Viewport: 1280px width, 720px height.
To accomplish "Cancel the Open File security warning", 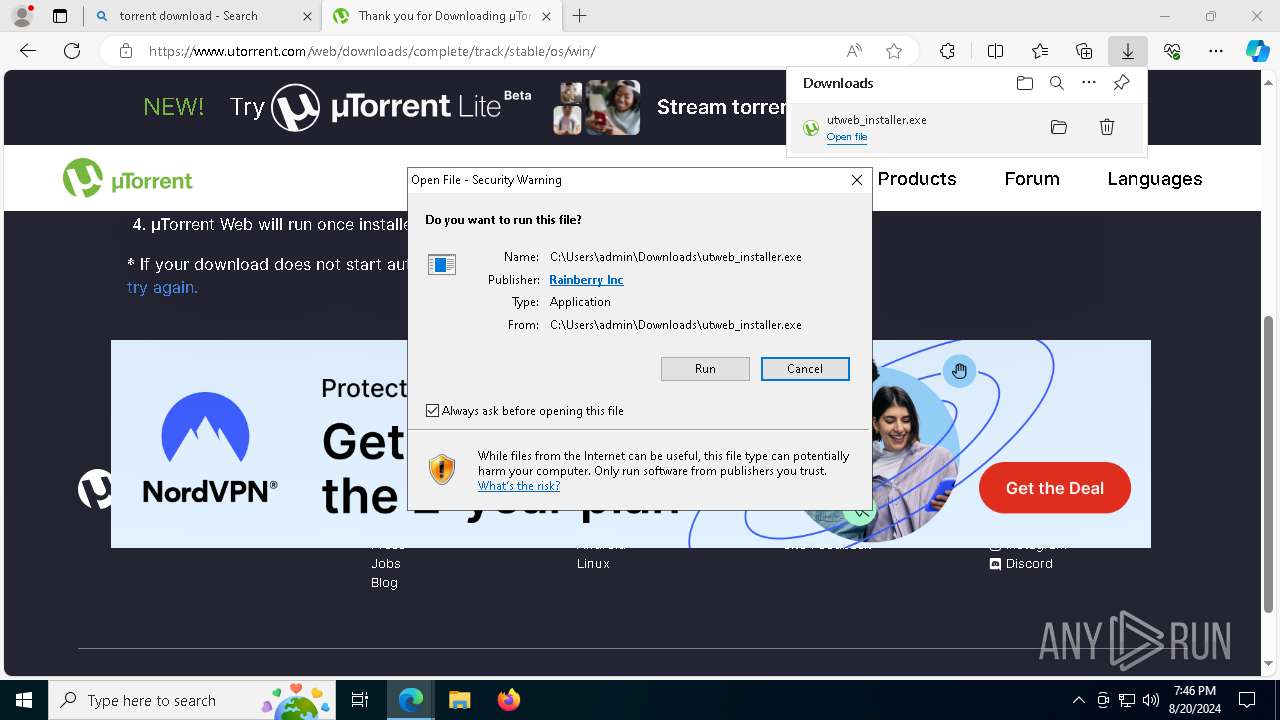I will (x=805, y=369).
